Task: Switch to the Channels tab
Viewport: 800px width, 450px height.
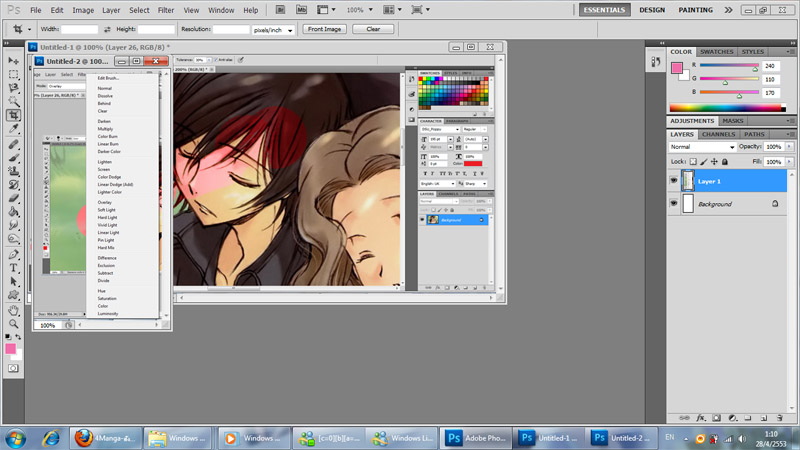Action: click(x=718, y=134)
